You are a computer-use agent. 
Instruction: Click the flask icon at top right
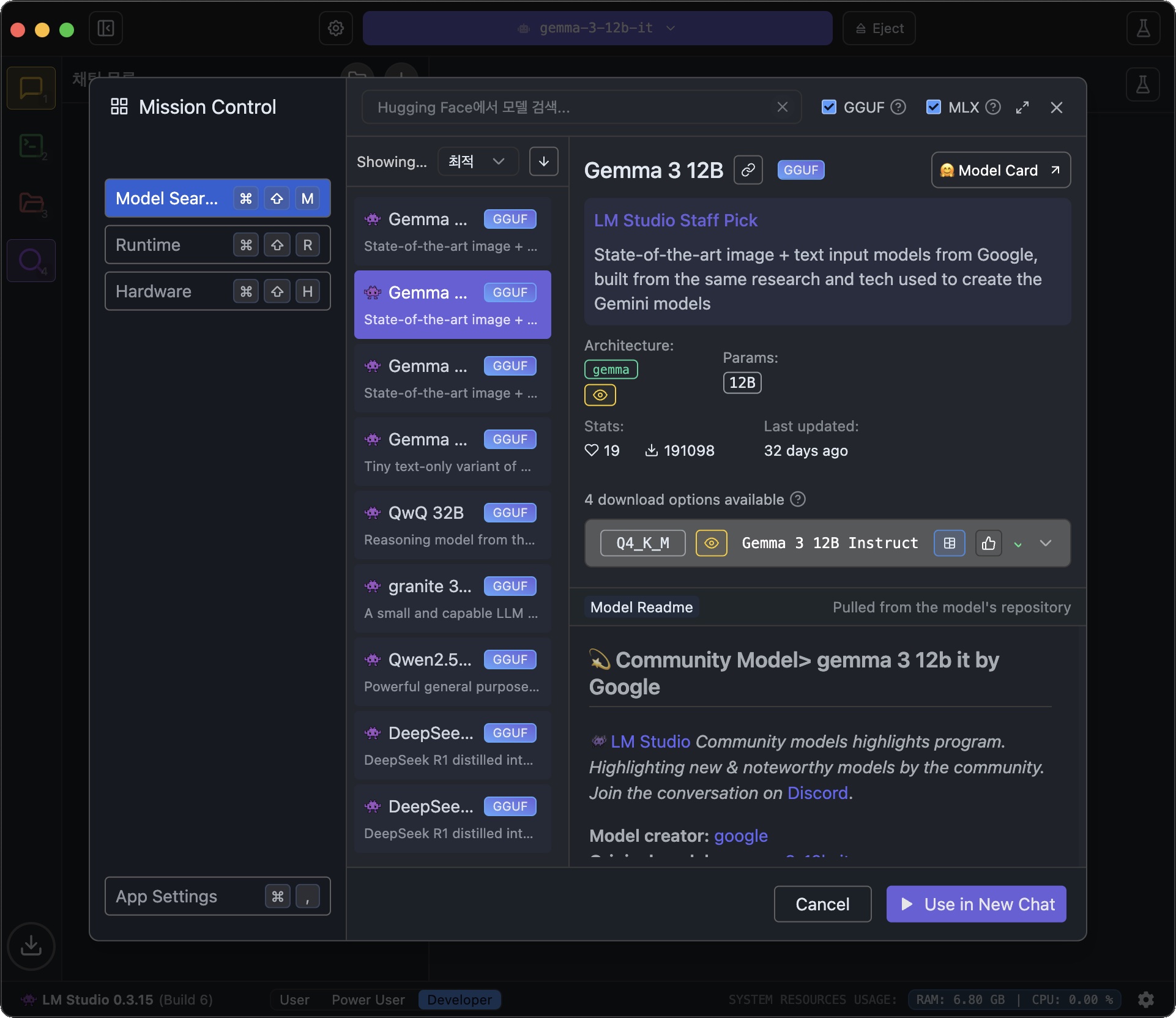(1144, 28)
